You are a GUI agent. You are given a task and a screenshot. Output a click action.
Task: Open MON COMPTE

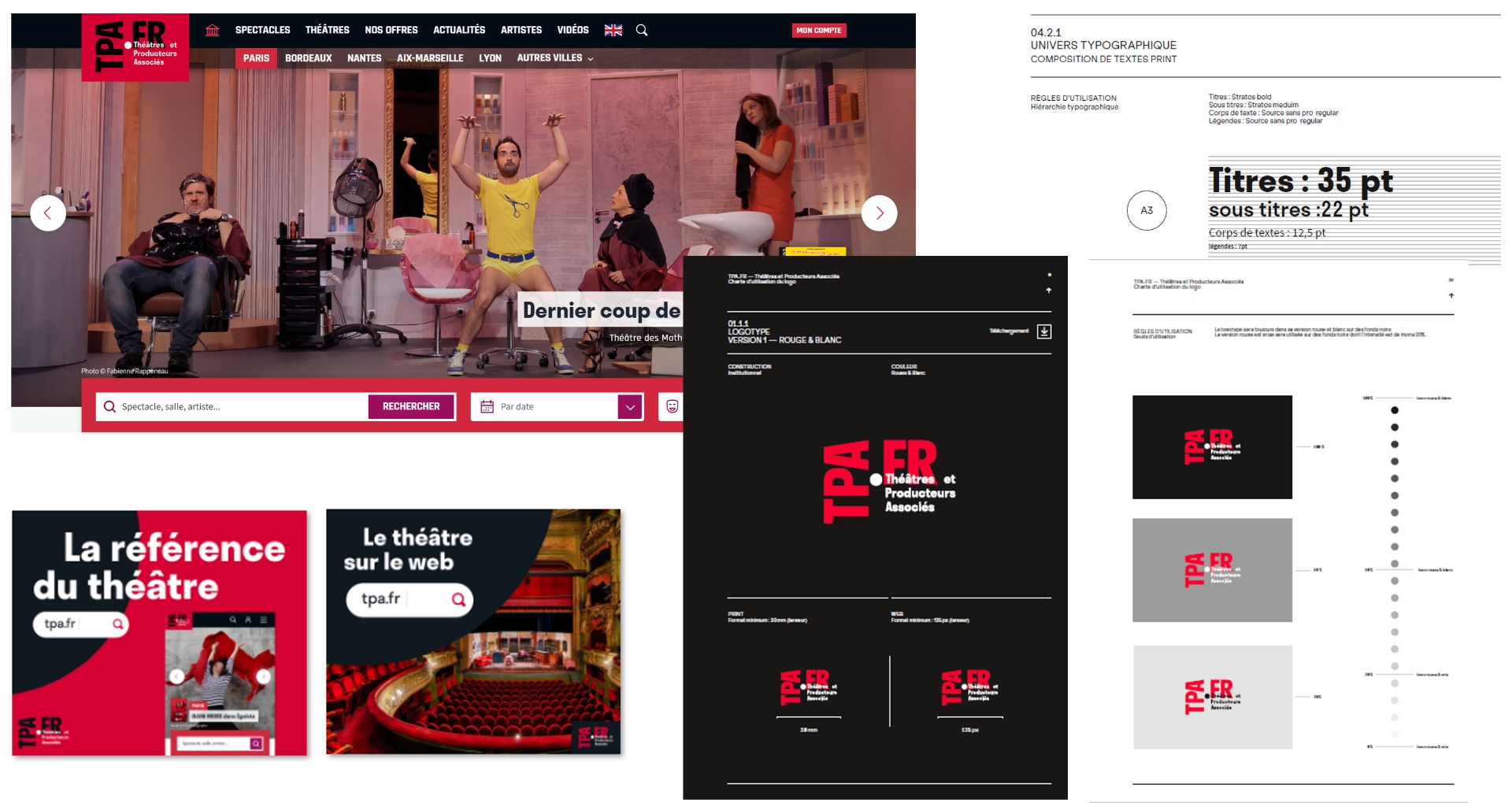point(820,30)
